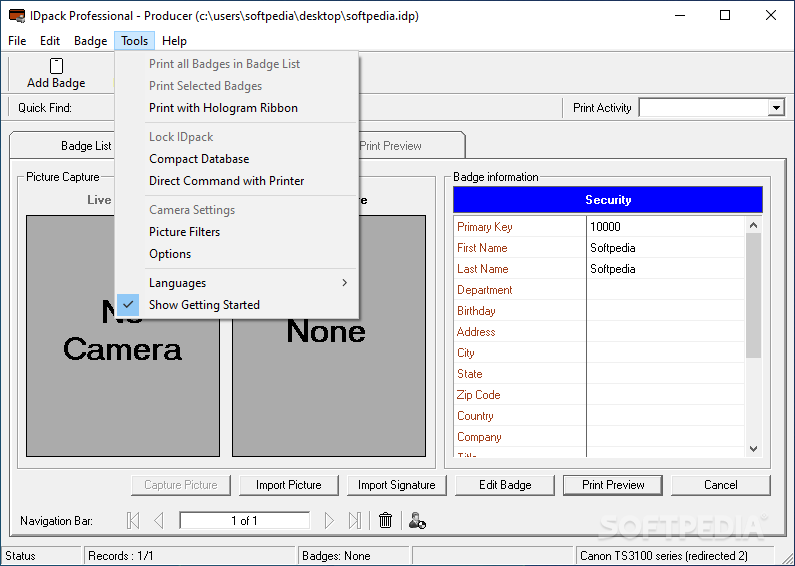
Task: Click the empty Zip Code value cell
Action: (x=665, y=395)
